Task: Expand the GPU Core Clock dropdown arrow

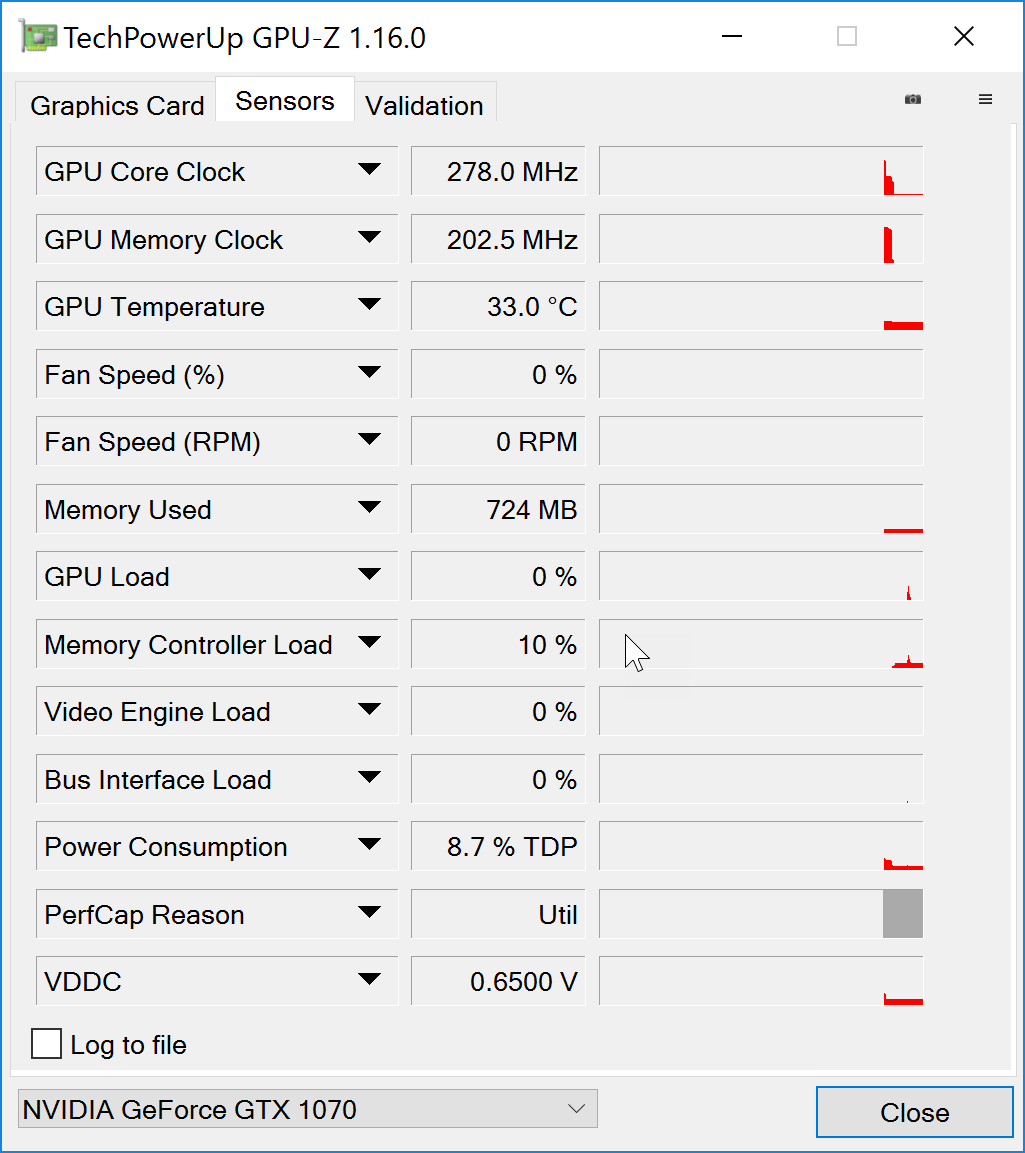Action: [369, 170]
